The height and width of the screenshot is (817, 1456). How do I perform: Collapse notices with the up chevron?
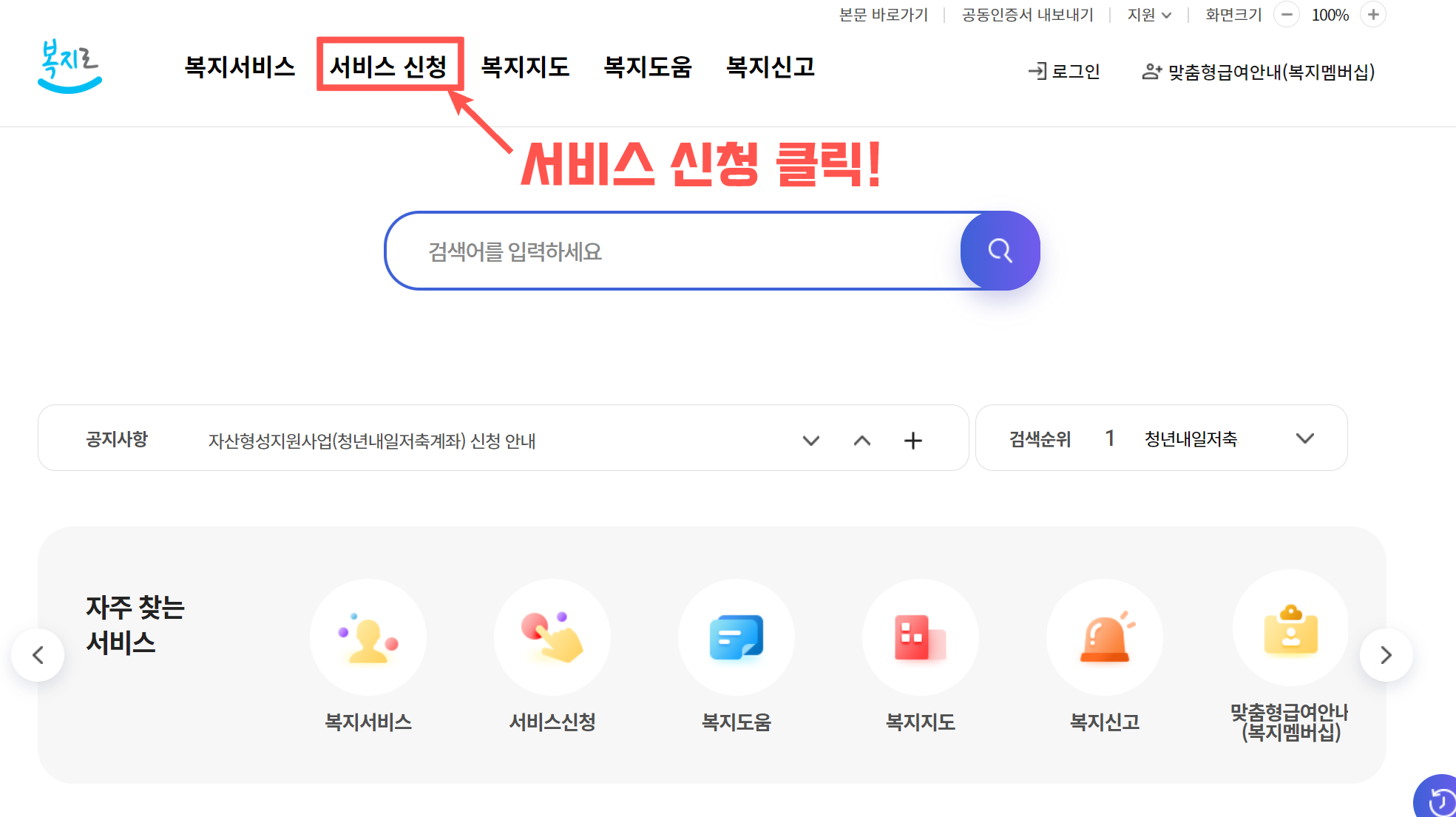pyautogui.click(x=861, y=441)
